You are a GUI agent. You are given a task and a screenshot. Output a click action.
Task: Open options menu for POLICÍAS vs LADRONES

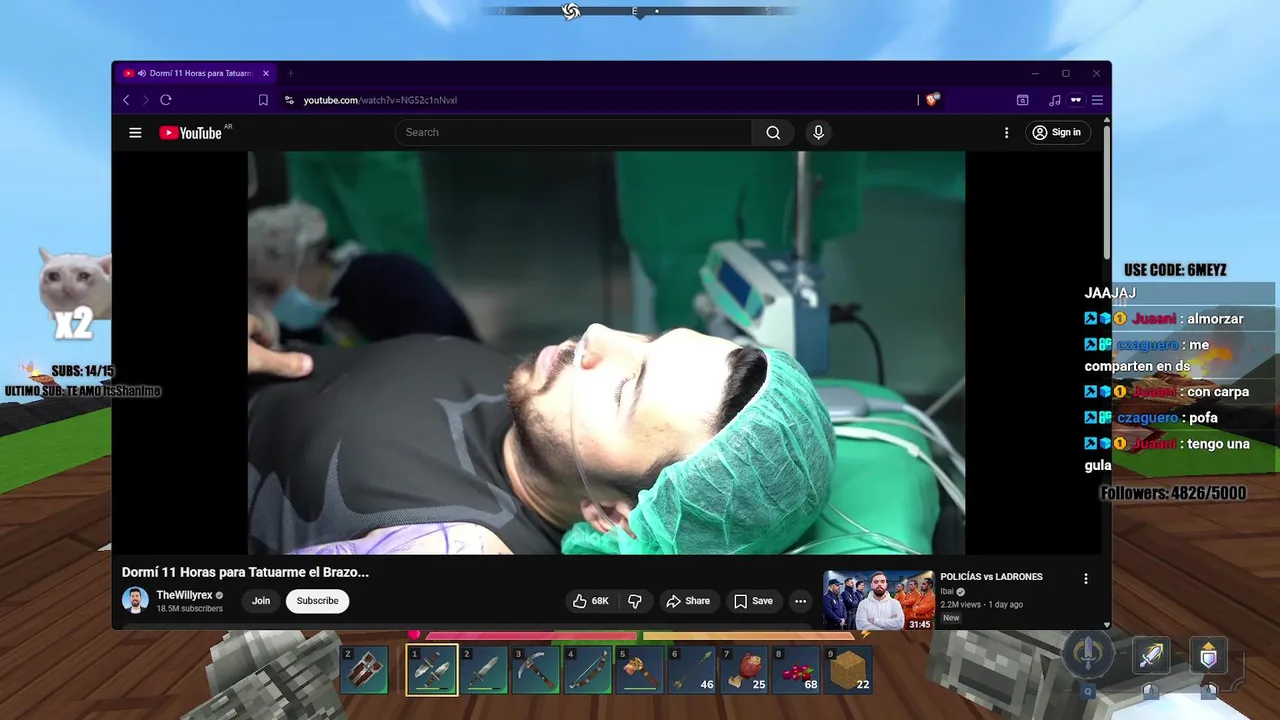(x=1086, y=578)
